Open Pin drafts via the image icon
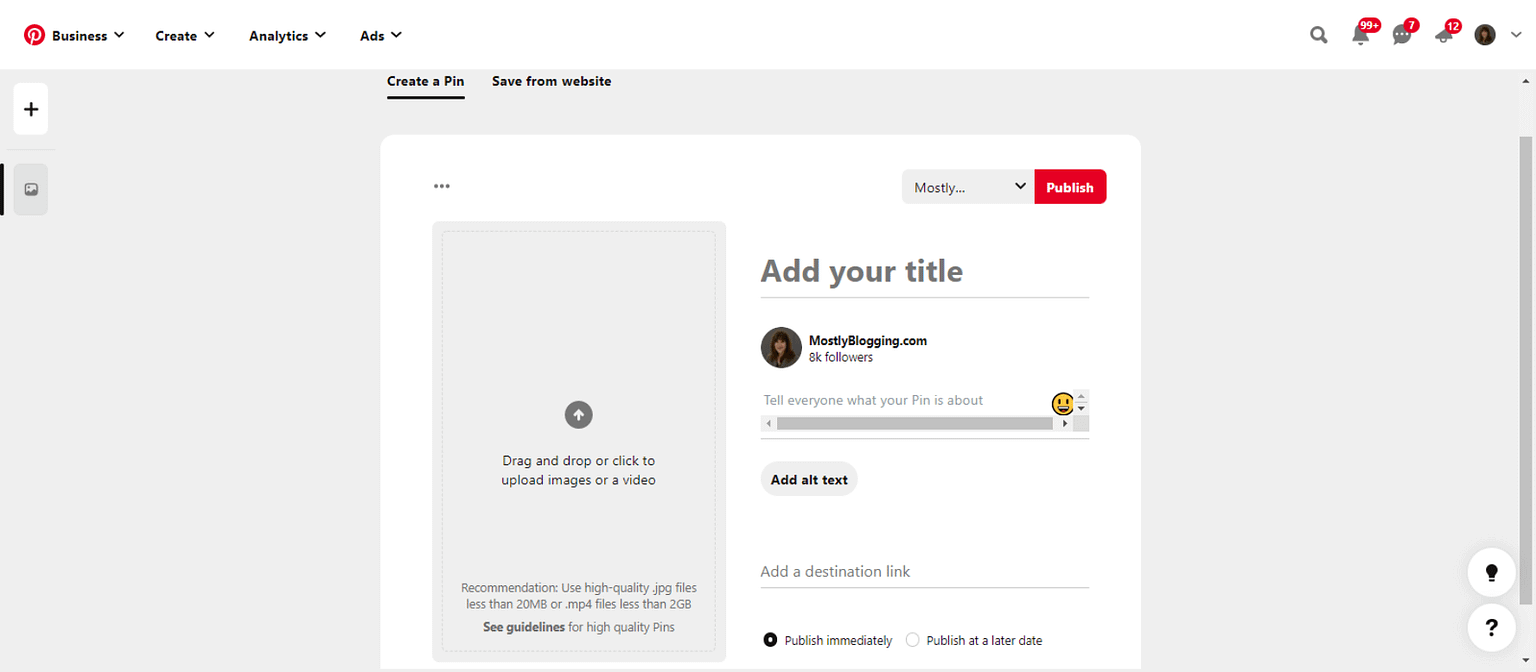This screenshot has width=1536, height=672. 30,189
